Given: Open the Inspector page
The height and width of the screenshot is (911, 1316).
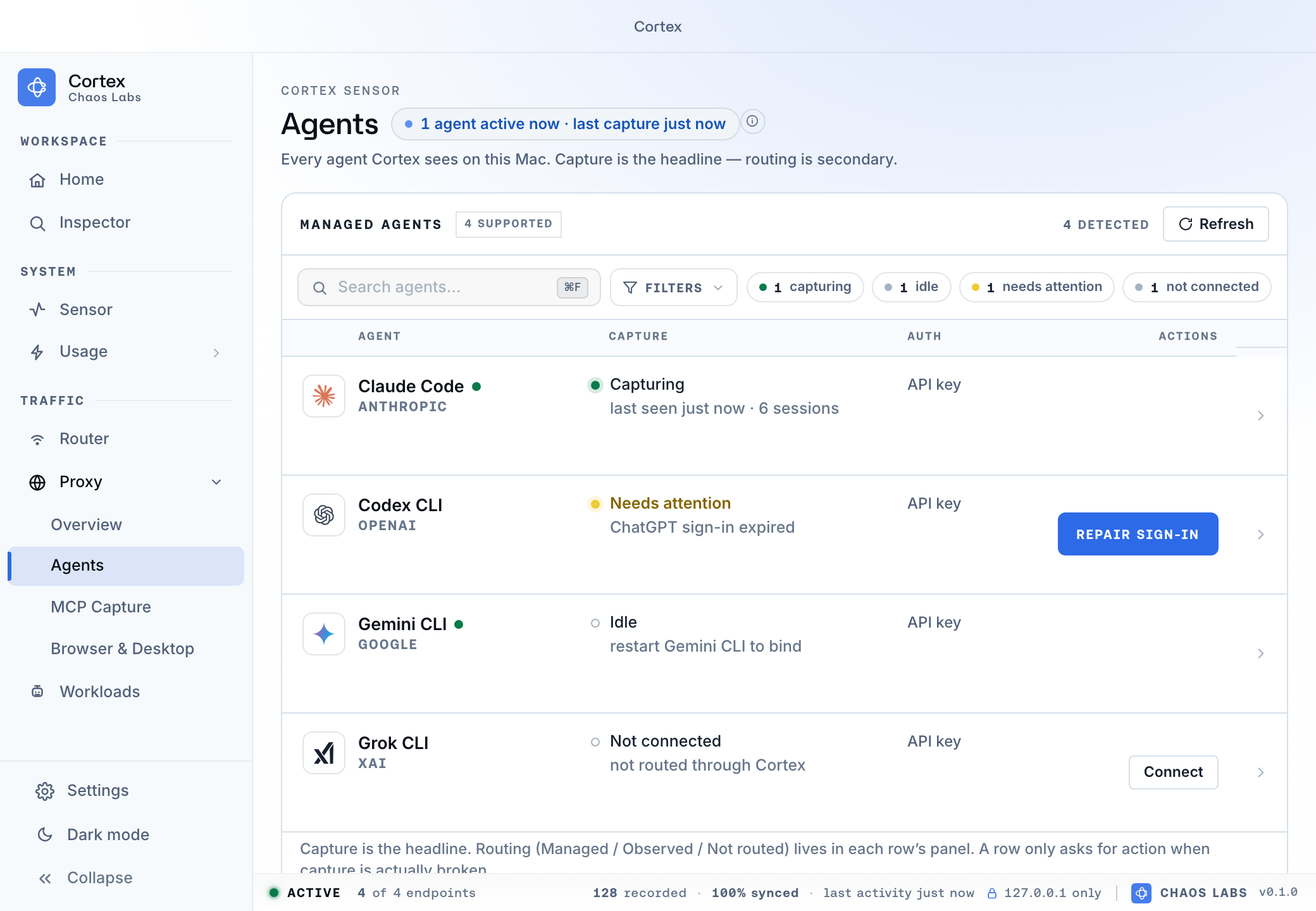Looking at the screenshot, I should (126, 223).
